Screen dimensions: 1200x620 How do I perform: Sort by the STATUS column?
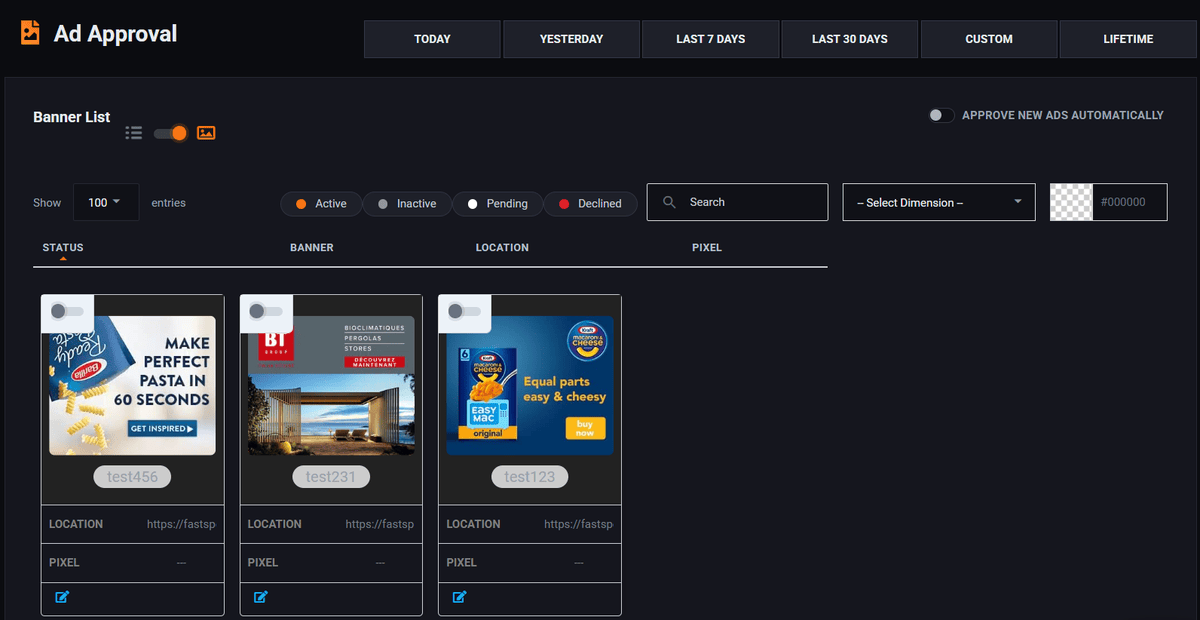point(63,247)
